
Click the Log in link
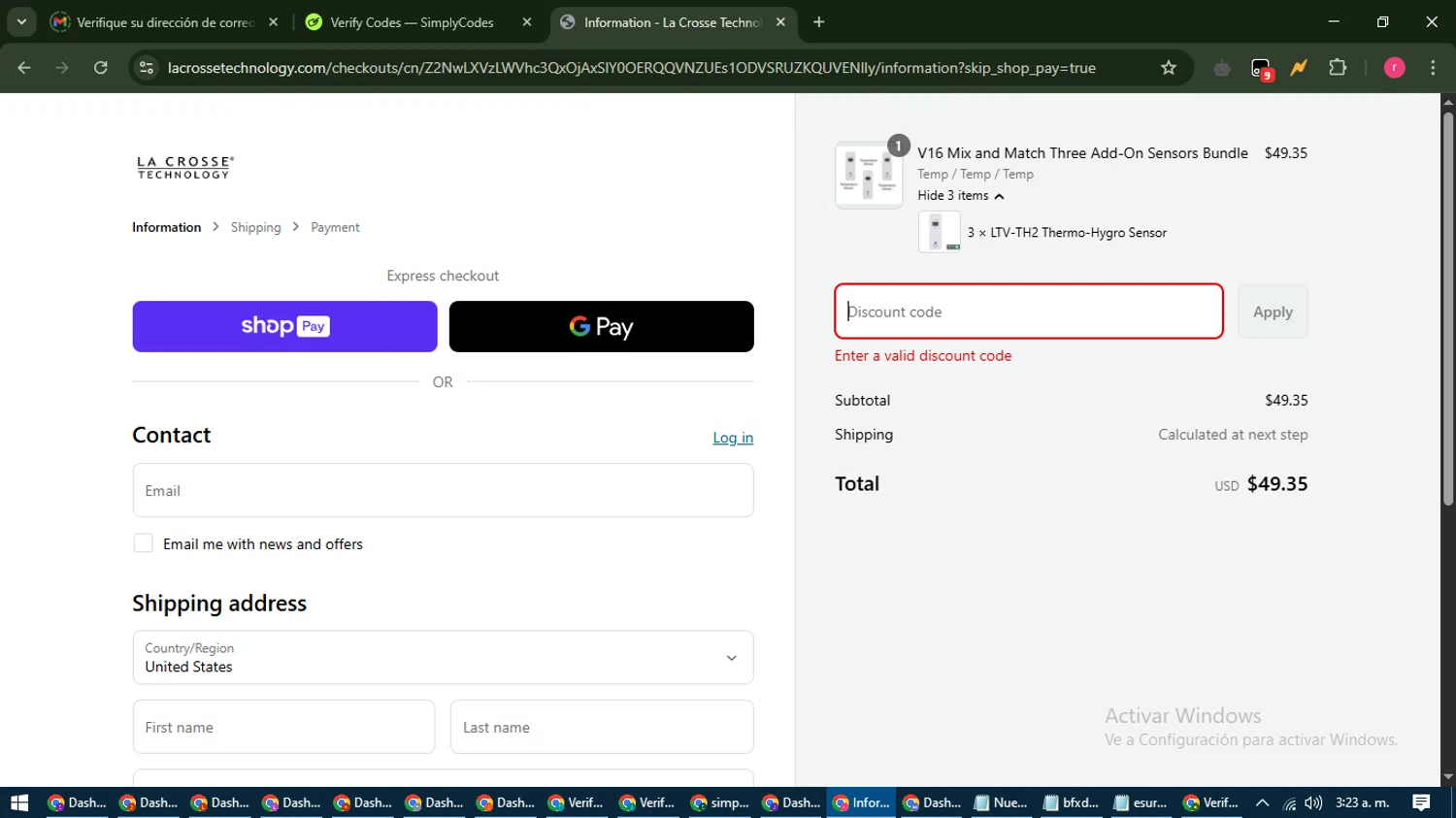coord(733,438)
